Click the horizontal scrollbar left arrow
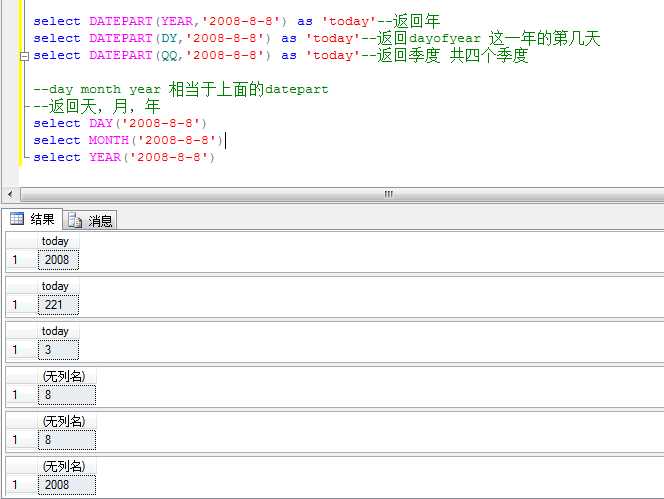 pos(10,194)
